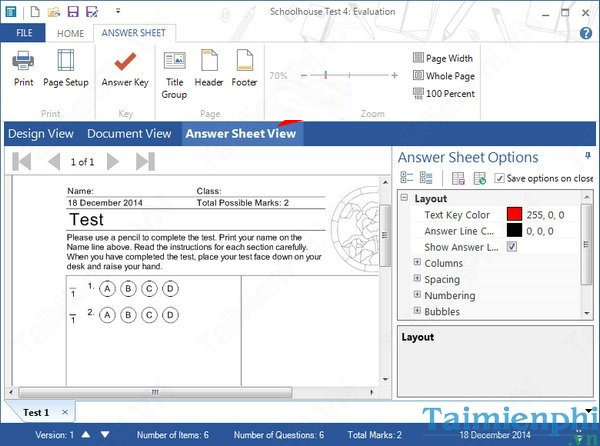Select the Test 1 document tab

pos(36,412)
